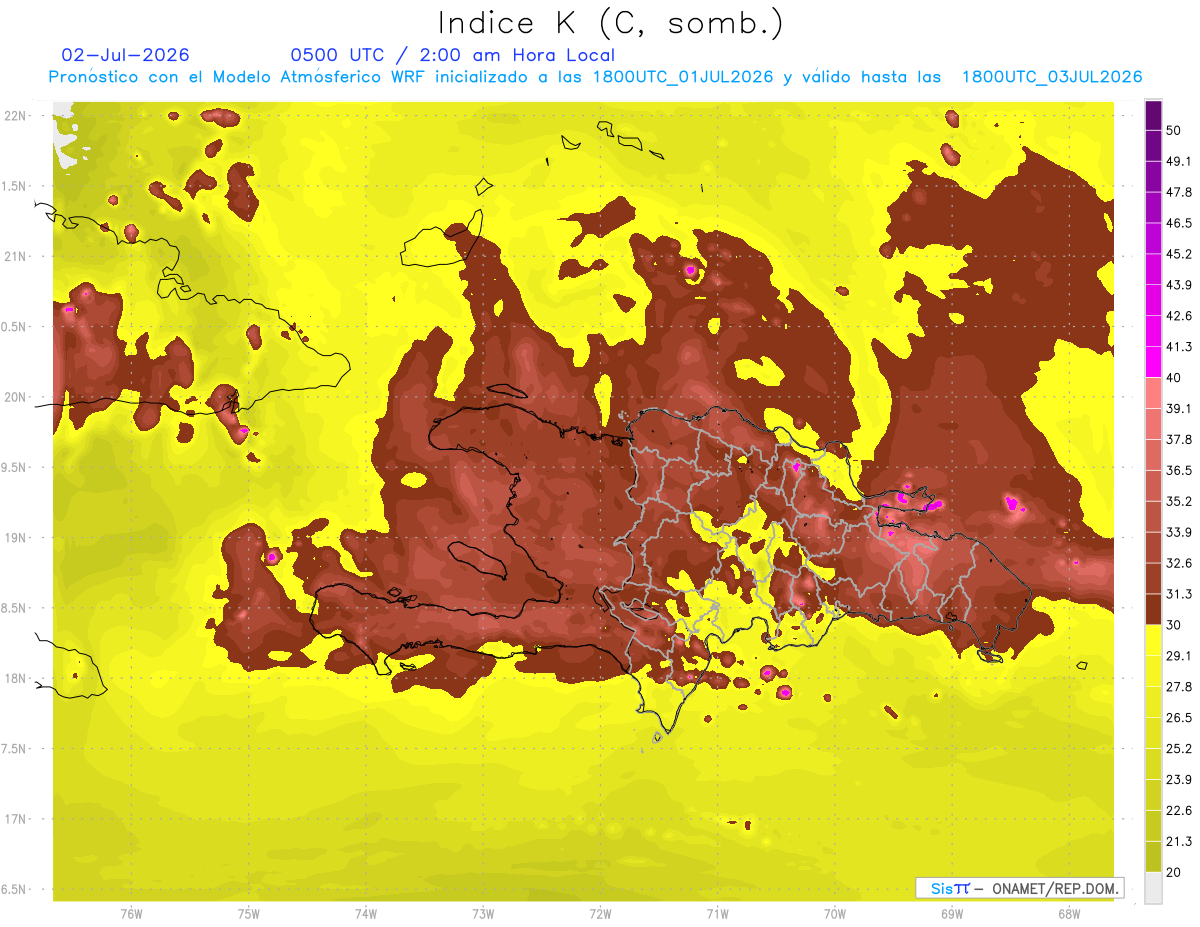Click the legend value "41.3"
Image resolution: width=1200 pixels, height=927 pixels.
point(1179,348)
